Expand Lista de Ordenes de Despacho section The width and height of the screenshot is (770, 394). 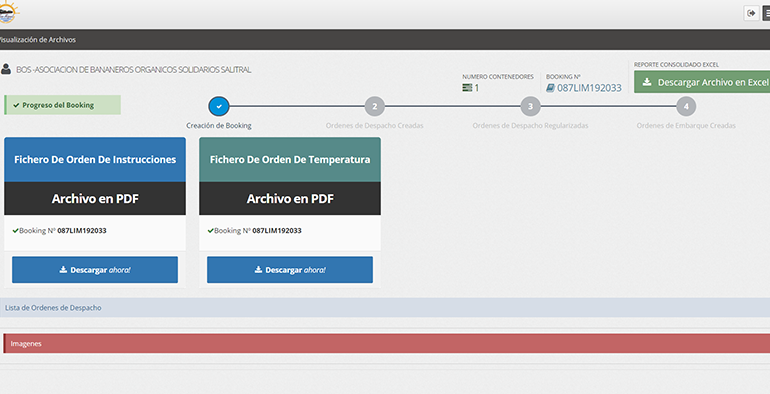point(385,308)
